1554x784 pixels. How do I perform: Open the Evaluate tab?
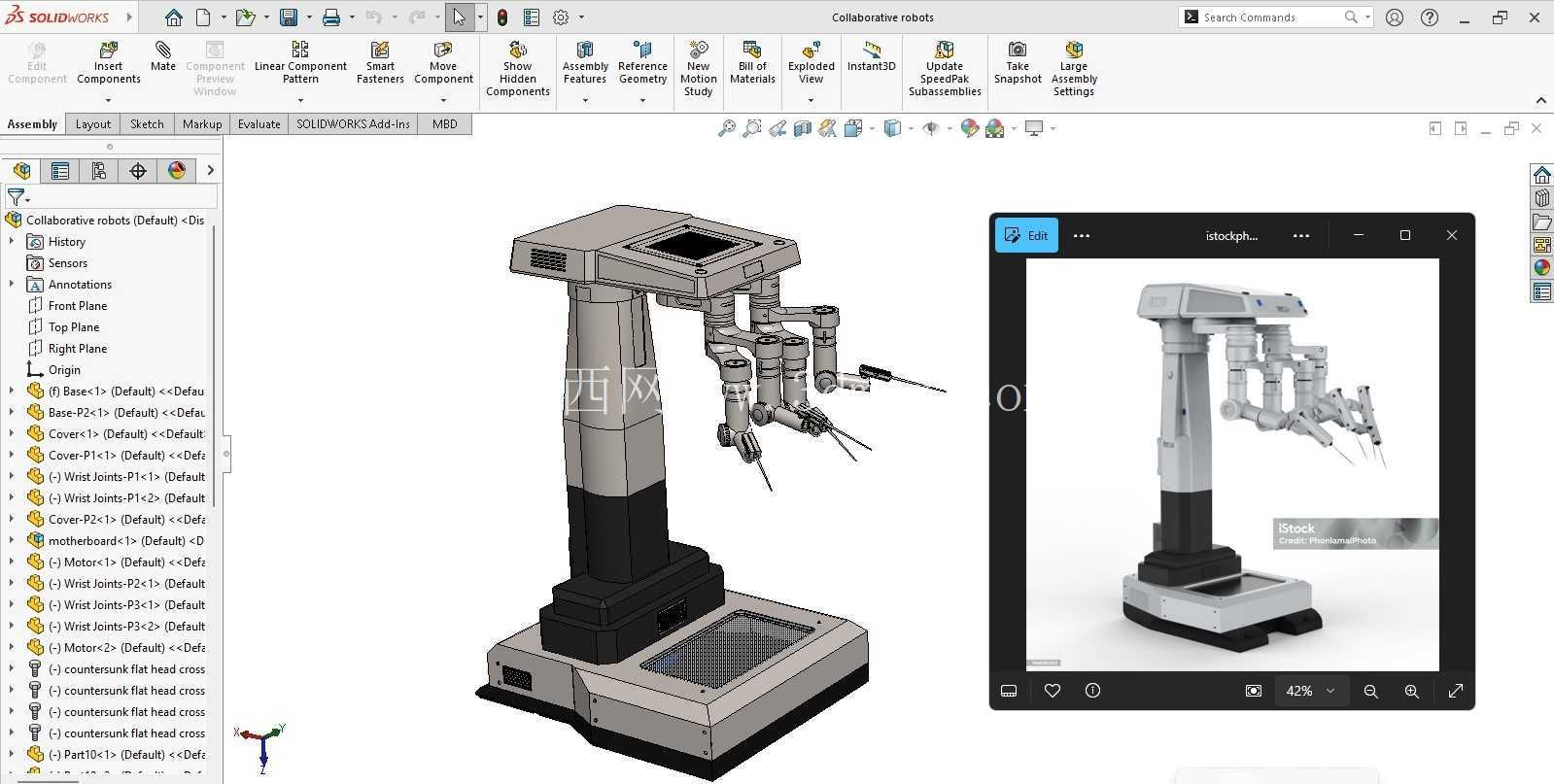[259, 124]
